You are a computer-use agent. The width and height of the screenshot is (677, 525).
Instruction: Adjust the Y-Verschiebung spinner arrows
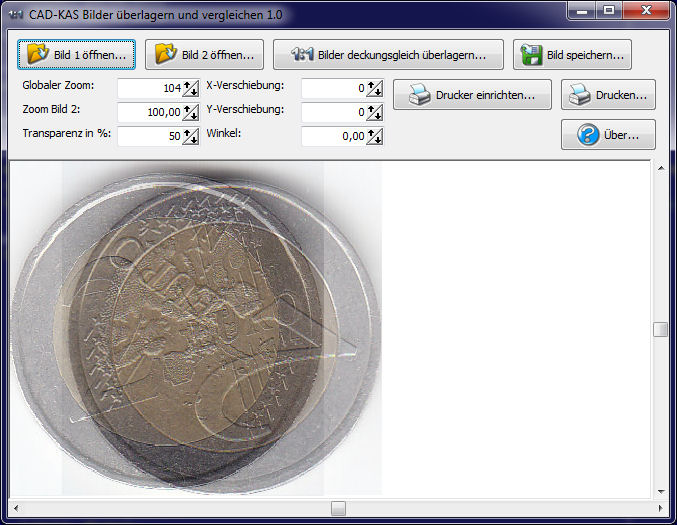pyautogui.click(x=375, y=112)
